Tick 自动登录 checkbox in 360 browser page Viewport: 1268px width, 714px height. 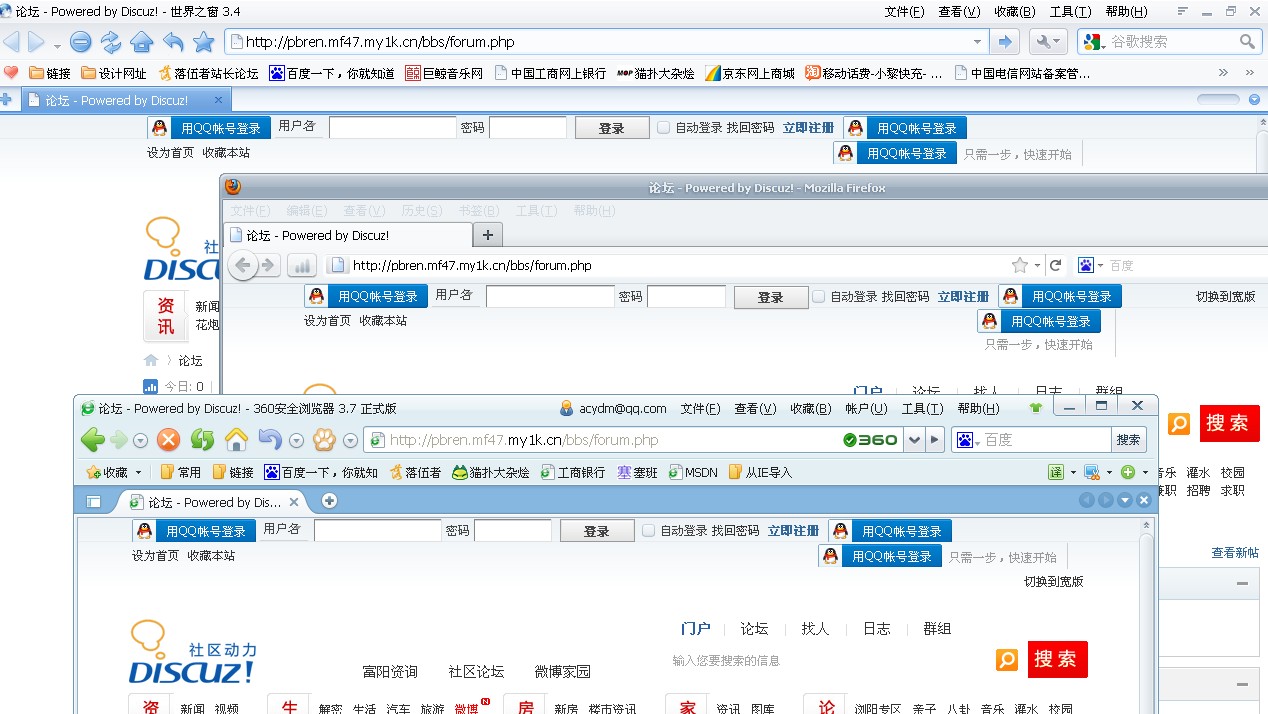(x=649, y=530)
